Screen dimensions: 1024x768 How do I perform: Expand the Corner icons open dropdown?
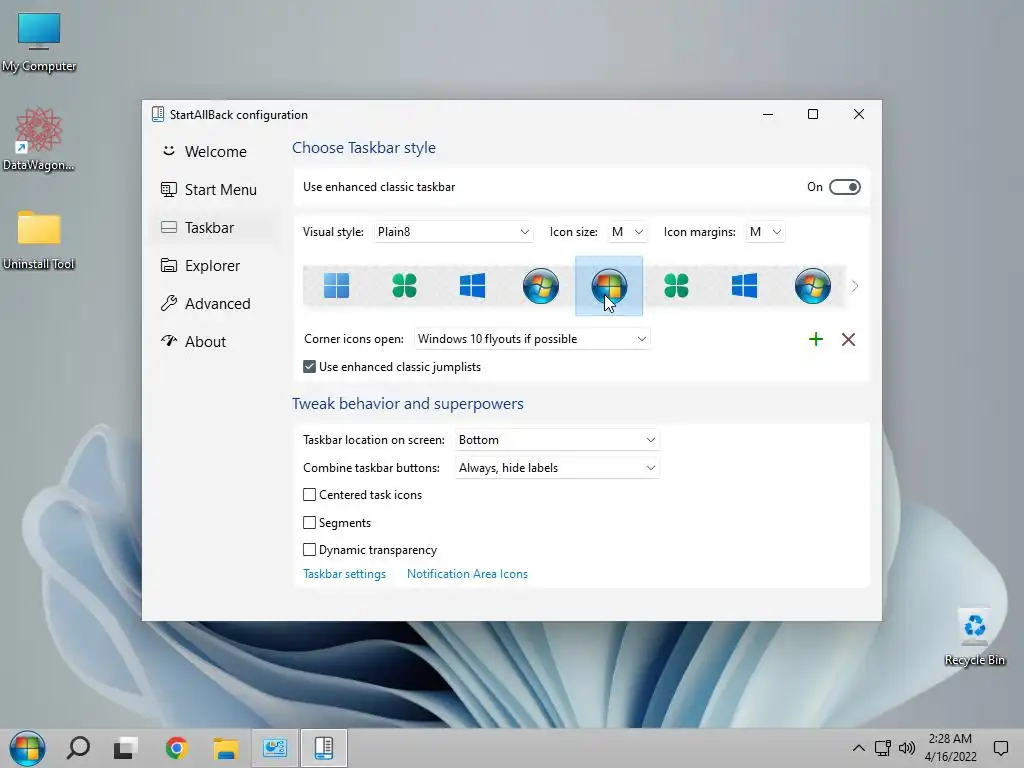(532, 339)
